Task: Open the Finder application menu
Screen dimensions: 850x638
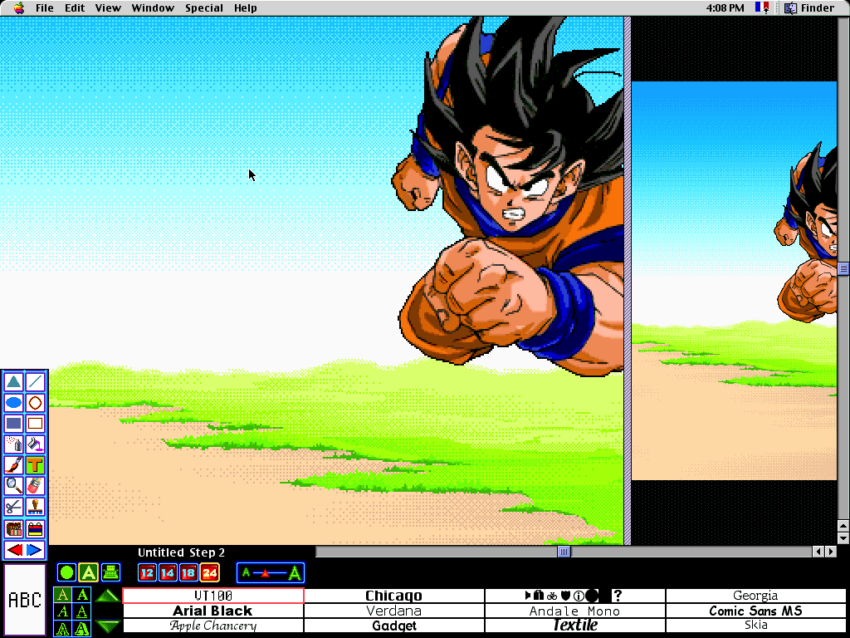Action: [809, 8]
